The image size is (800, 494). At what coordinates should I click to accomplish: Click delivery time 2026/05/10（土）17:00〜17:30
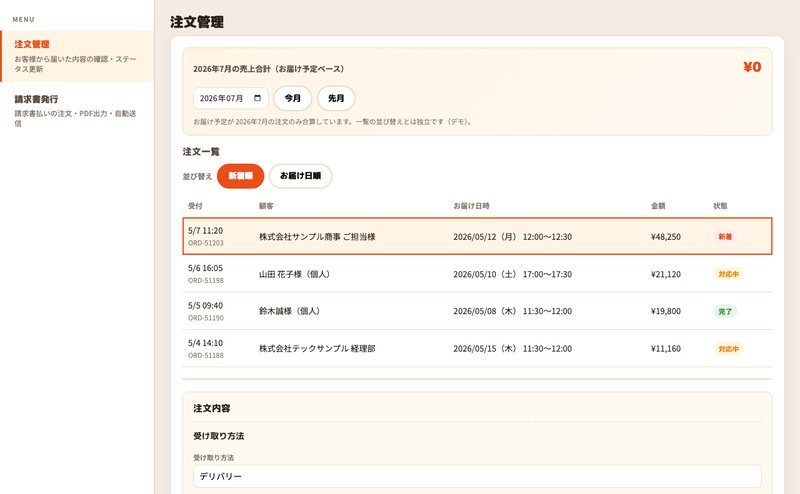tap(512, 274)
